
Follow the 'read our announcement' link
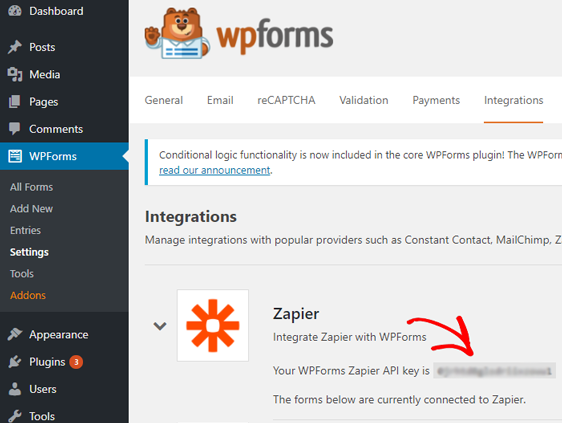click(215, 170)
